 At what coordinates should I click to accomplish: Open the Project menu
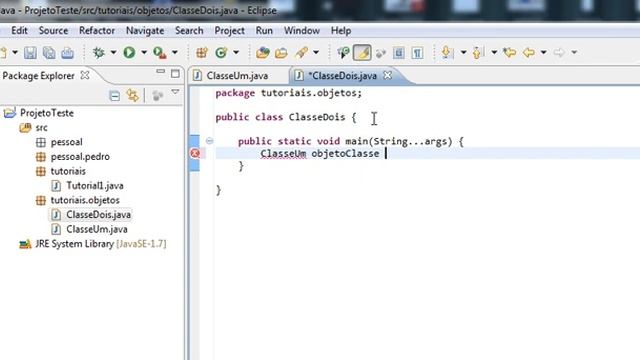(229, 31)
